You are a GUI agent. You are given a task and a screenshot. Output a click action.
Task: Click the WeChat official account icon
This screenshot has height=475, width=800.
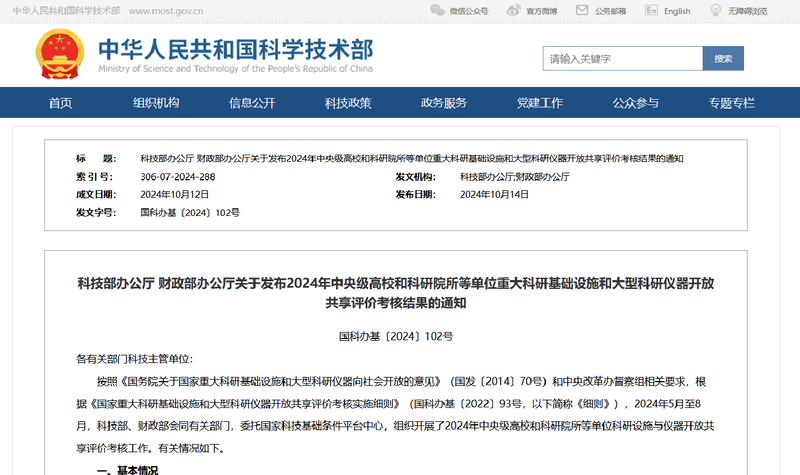tap(438, 10)
